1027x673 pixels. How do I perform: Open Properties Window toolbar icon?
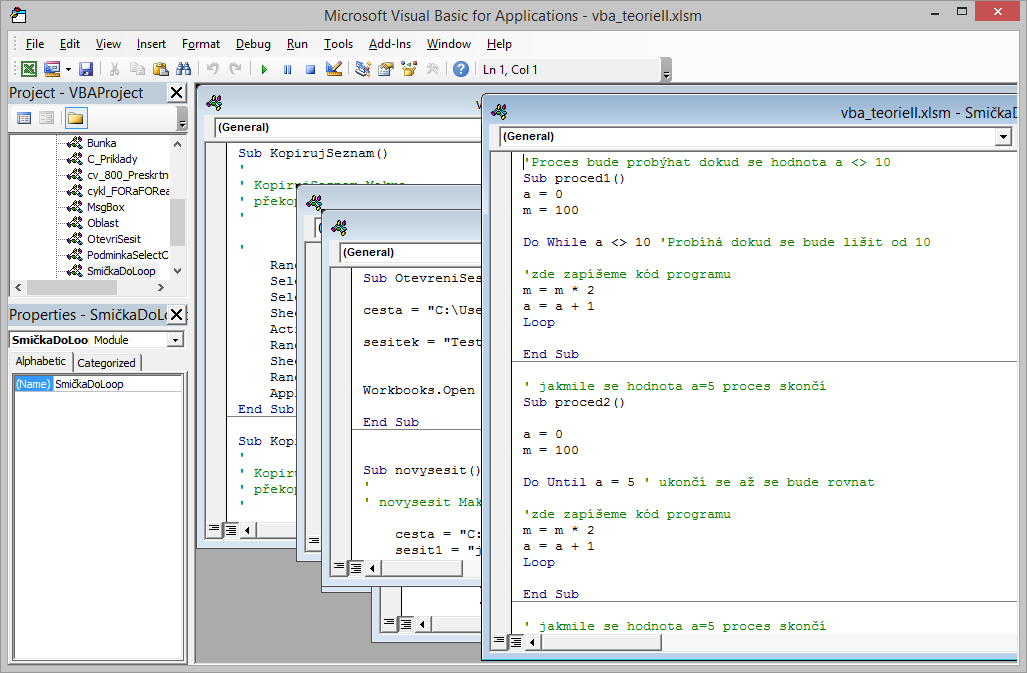tap(386, 69)
